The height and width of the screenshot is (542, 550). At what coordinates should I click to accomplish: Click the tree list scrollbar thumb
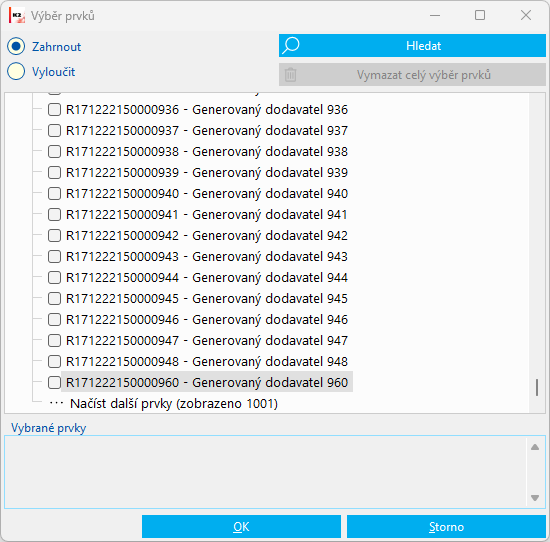pos(537,388)
